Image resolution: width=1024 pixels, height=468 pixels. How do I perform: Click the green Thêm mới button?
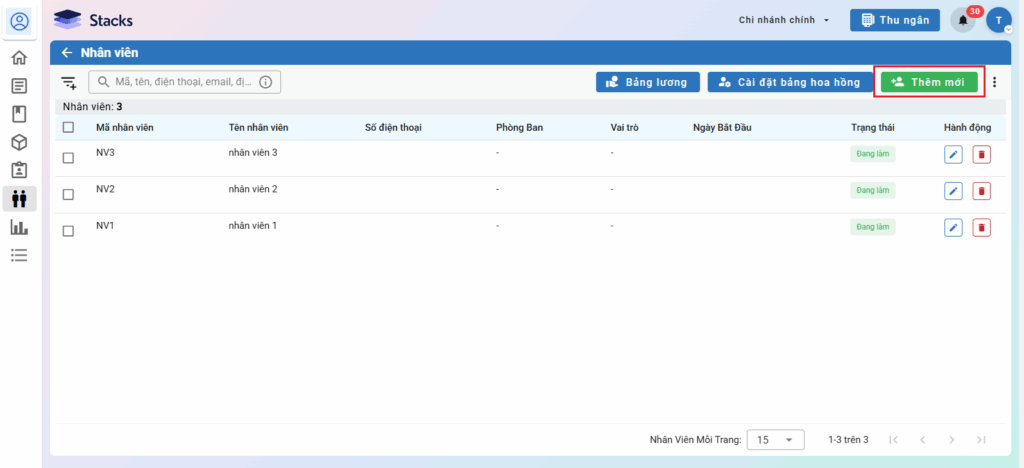pyautogui.click(x=929, y=82)
